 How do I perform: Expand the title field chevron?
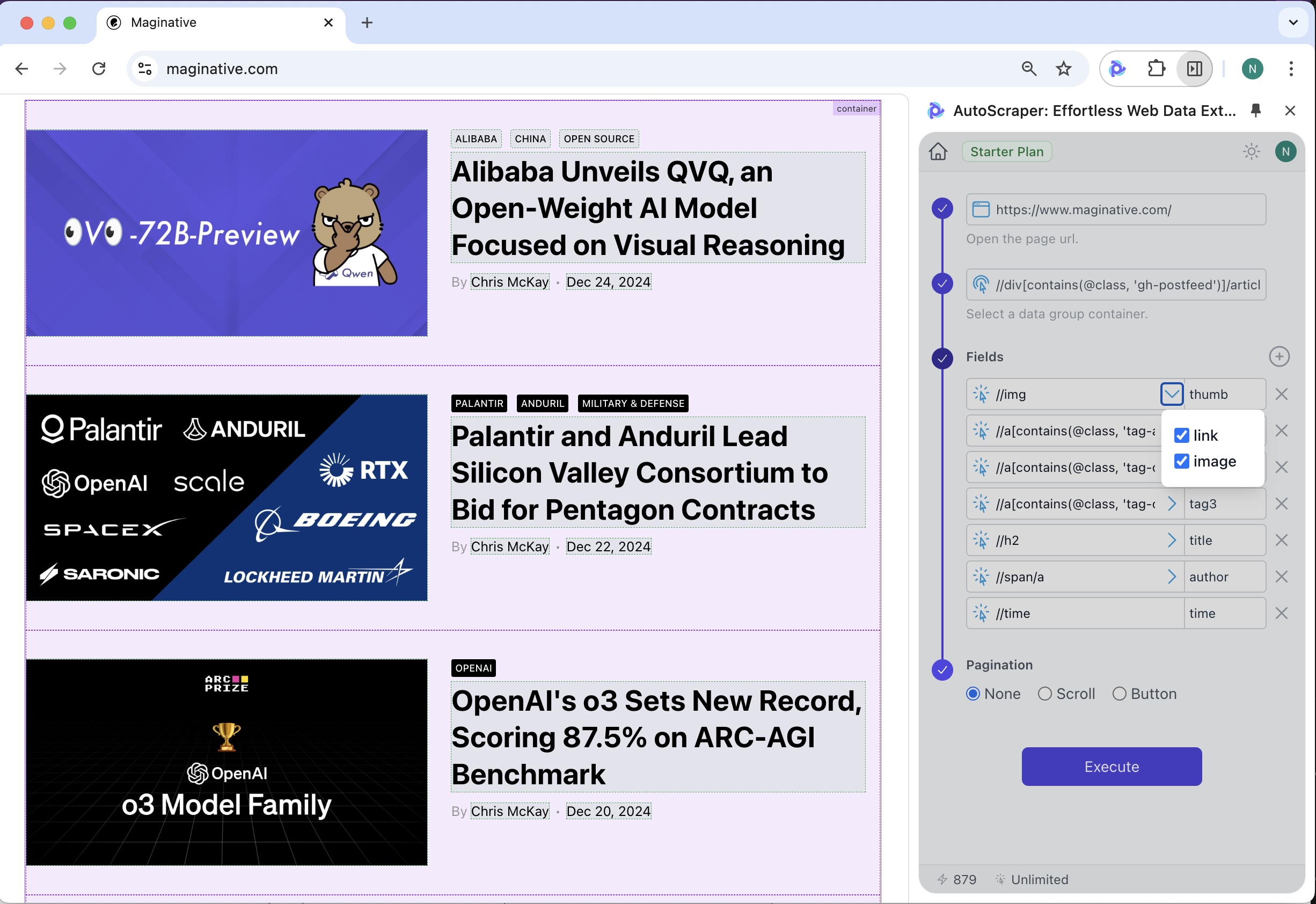[1171, 541]
